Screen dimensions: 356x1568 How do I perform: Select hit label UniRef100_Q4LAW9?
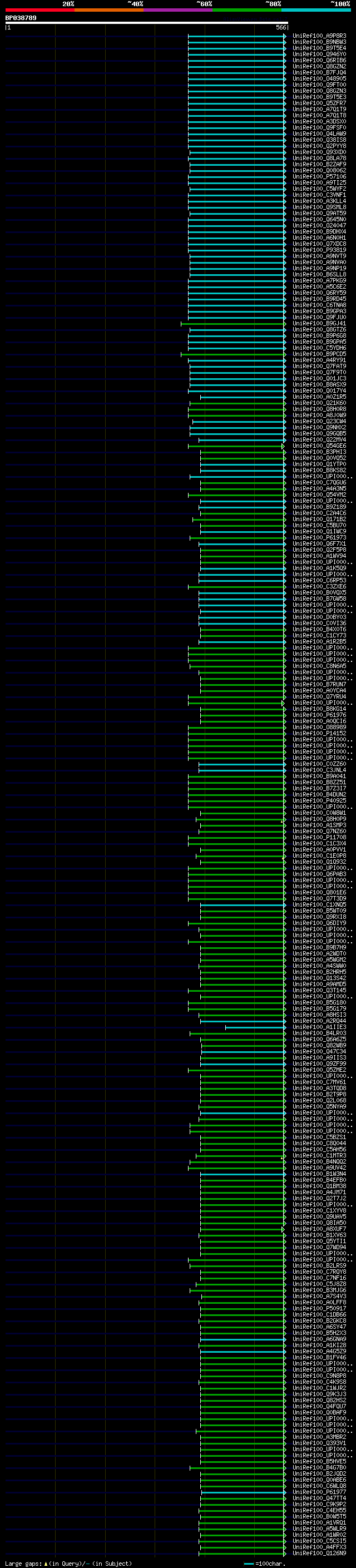coord(319,134)
